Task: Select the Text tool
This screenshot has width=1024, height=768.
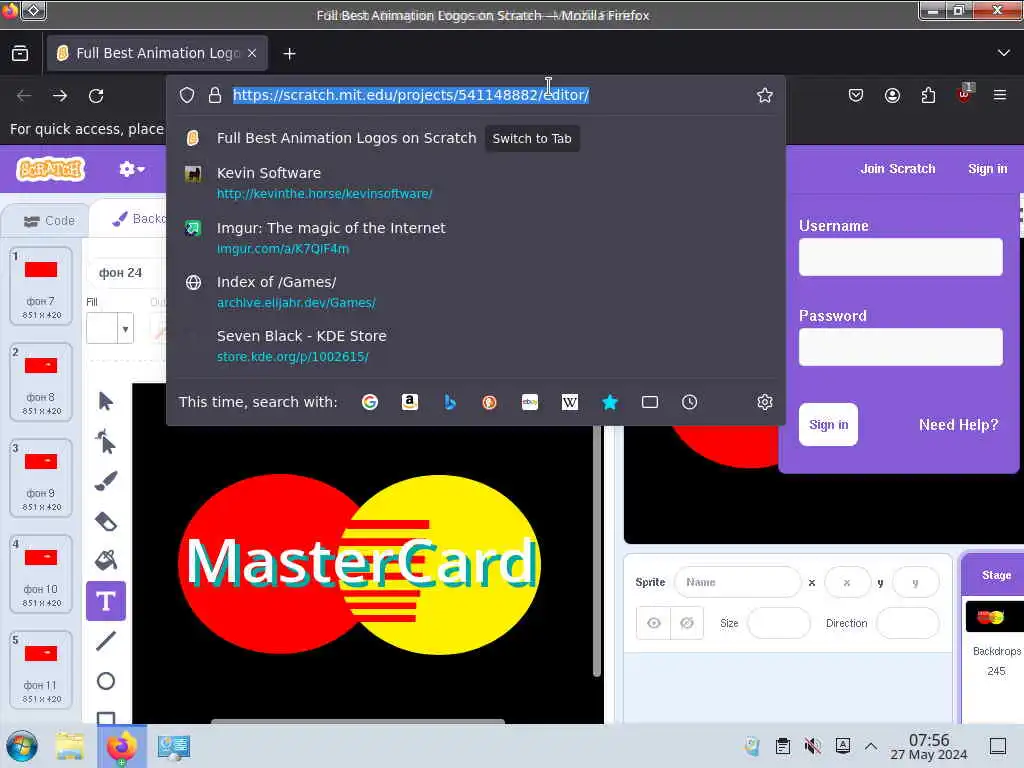Action: click(106, 601)
